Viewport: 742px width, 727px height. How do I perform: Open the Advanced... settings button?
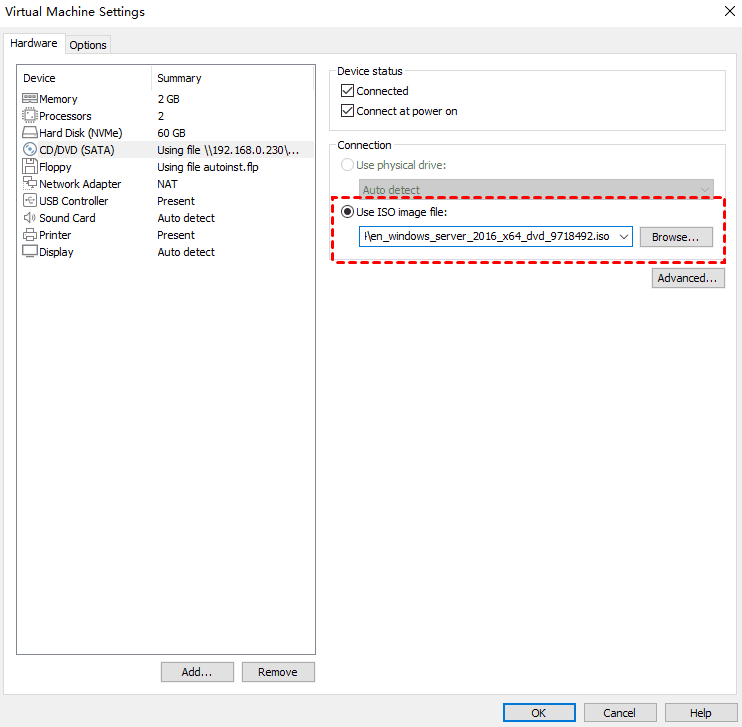click(688, 278)
